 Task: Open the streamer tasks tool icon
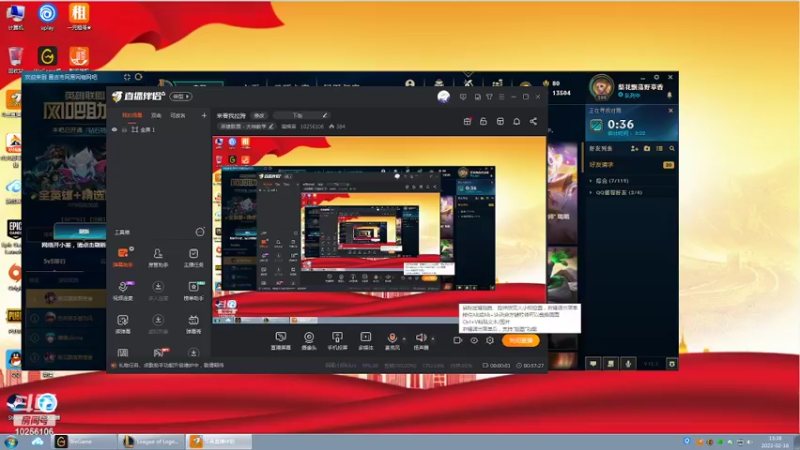click(x=193, y=257)
